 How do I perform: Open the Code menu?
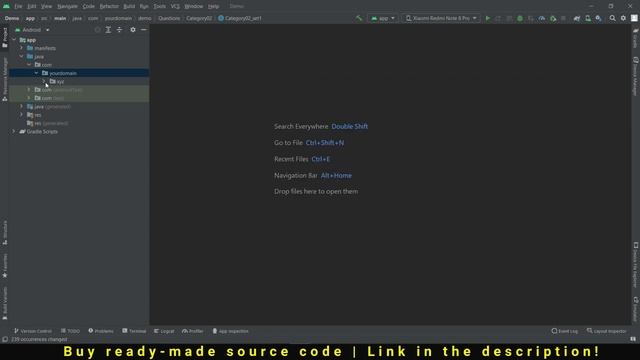pyautogui.click(x=89, y=7)
